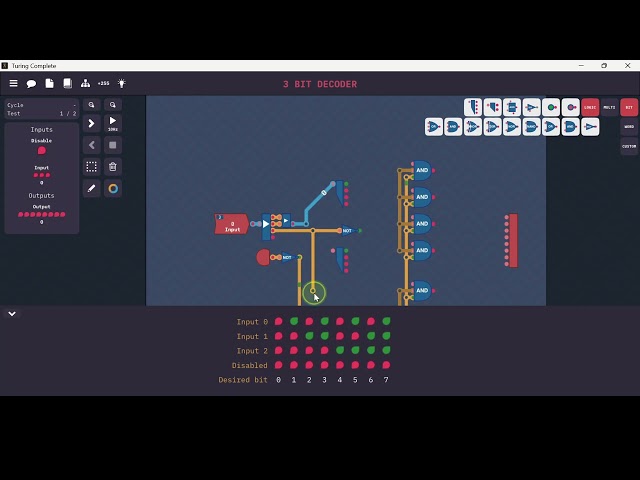The image size is (640, 480).
Task: Click the trash can delete icon
Action: tap(113, 167)
